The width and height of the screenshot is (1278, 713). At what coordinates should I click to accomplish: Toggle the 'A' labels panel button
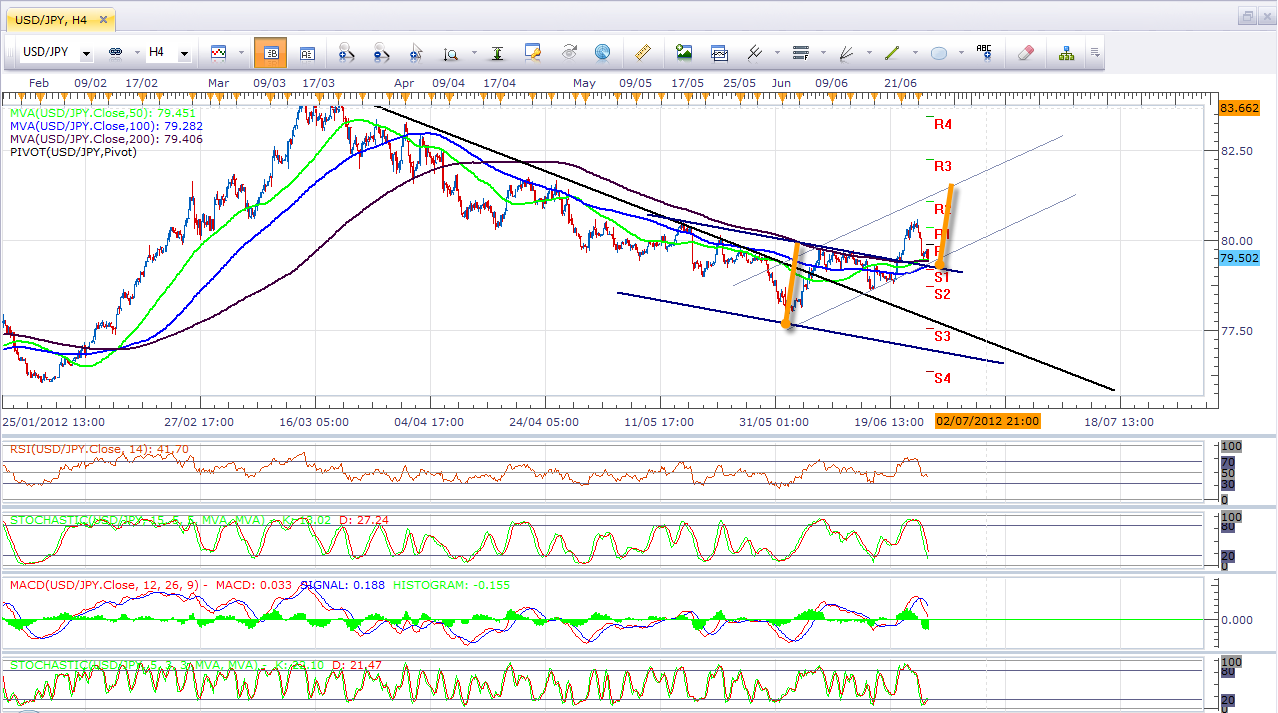tap(307, 52)
